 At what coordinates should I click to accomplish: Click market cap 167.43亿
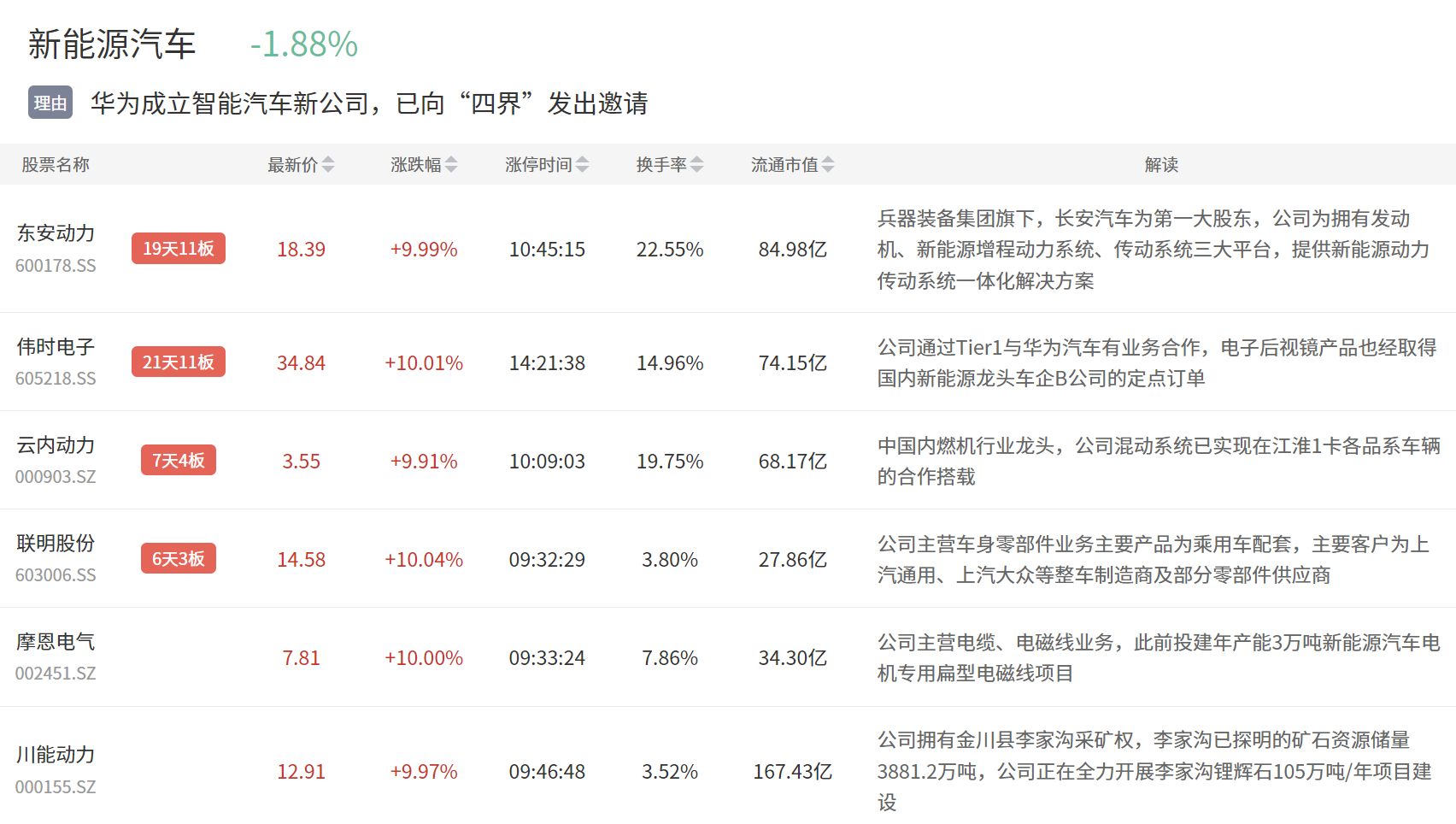pyautogui.click(x=793, y=772)
